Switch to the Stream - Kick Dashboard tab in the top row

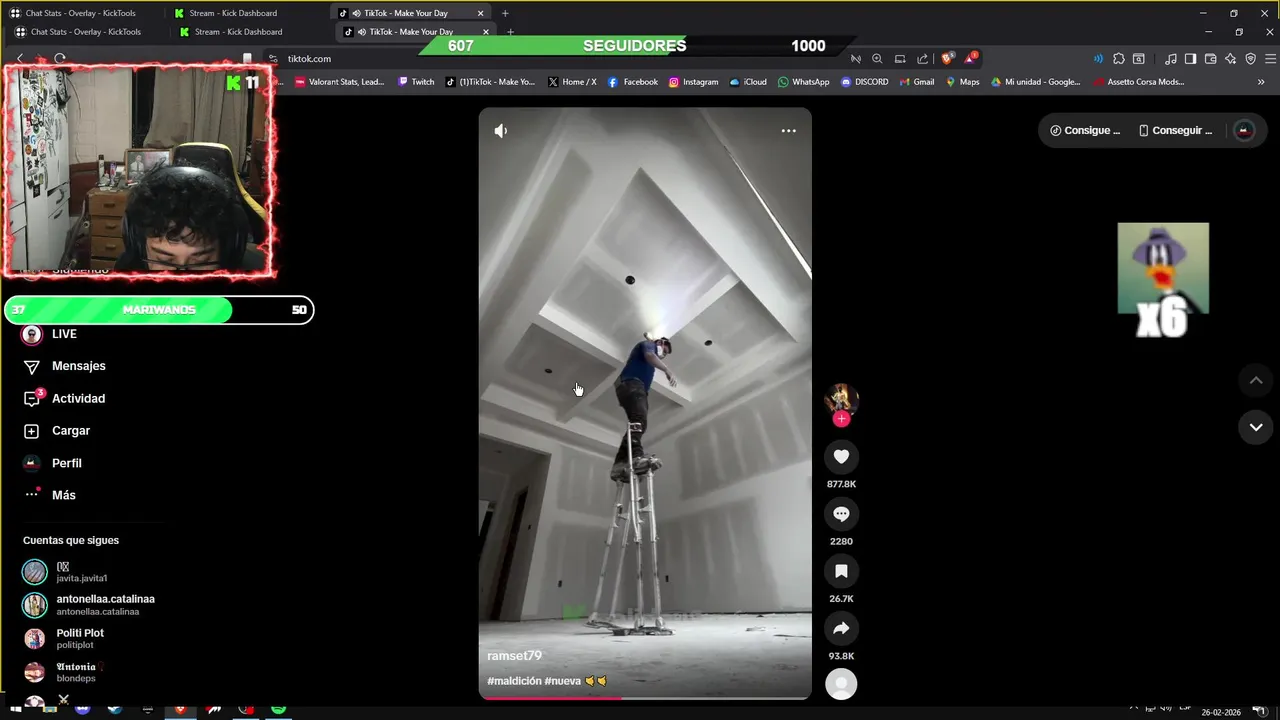click(x=235, y=13)
